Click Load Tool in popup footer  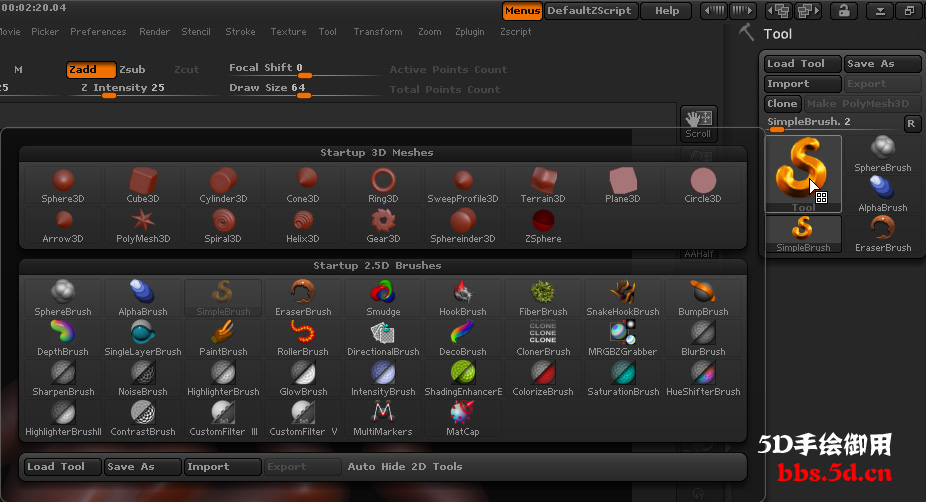click(x=63, y=467)
